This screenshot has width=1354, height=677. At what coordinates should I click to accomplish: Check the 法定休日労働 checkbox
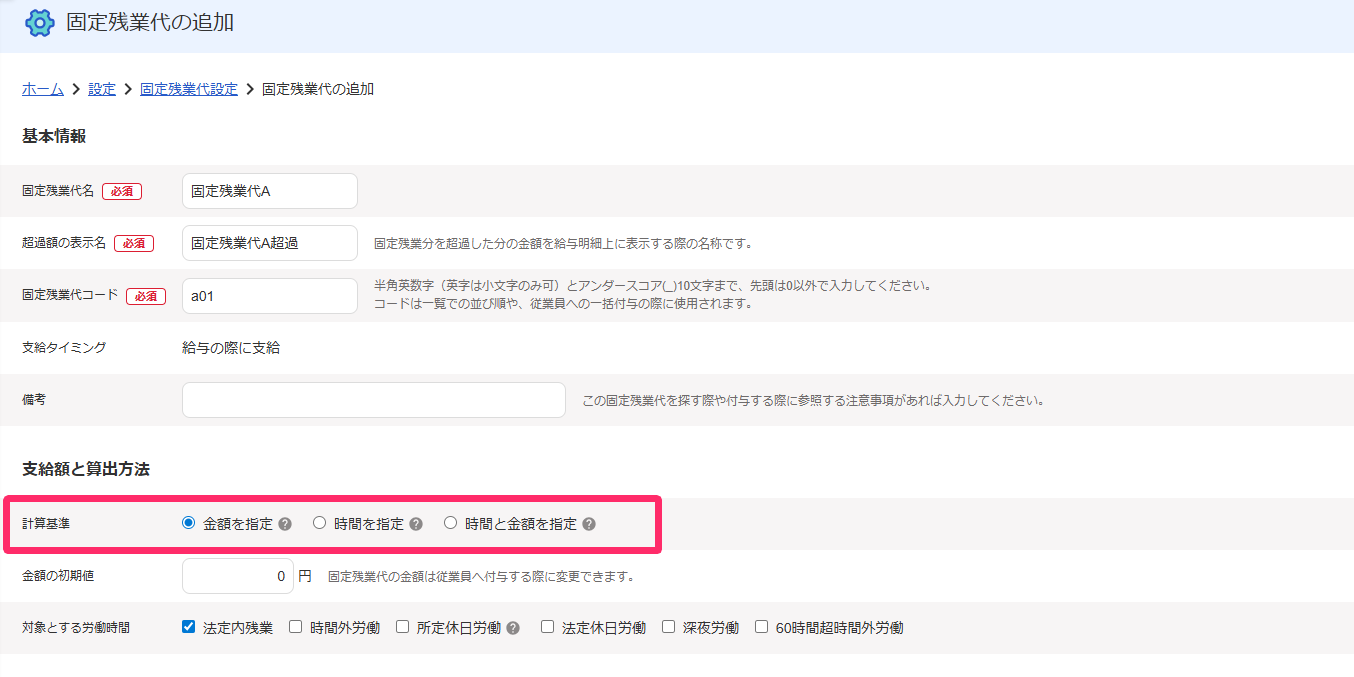point(548,627)
